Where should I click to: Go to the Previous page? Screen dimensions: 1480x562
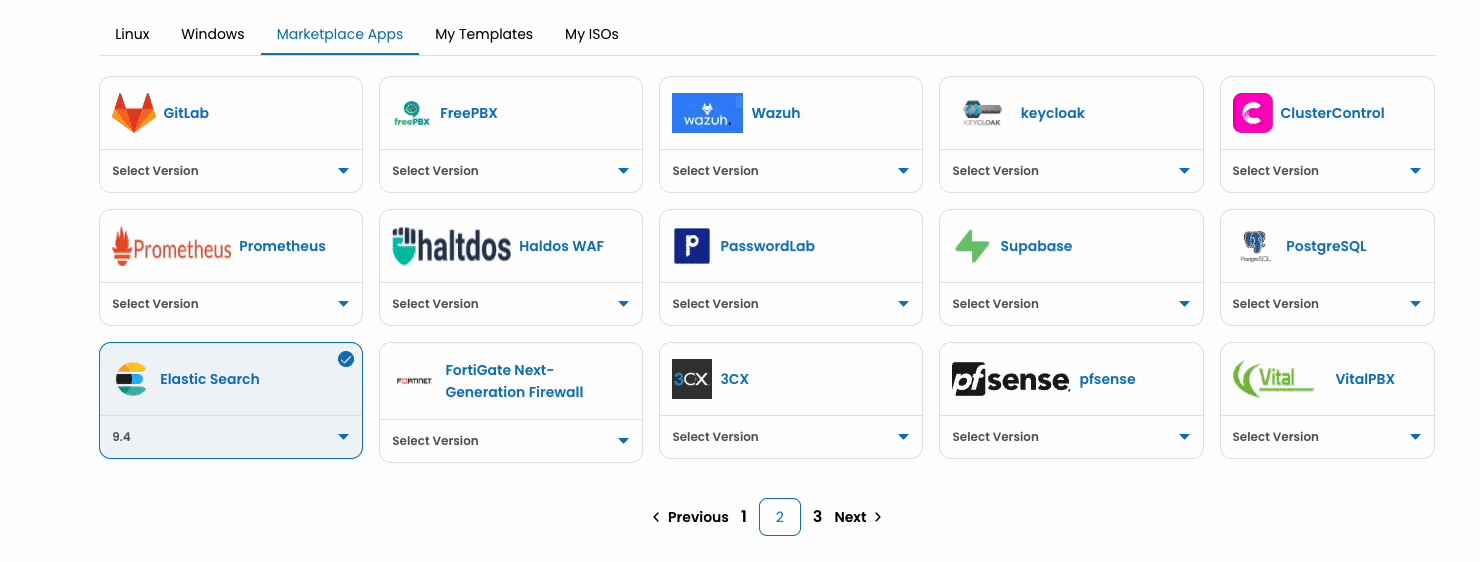coord(690,517)
